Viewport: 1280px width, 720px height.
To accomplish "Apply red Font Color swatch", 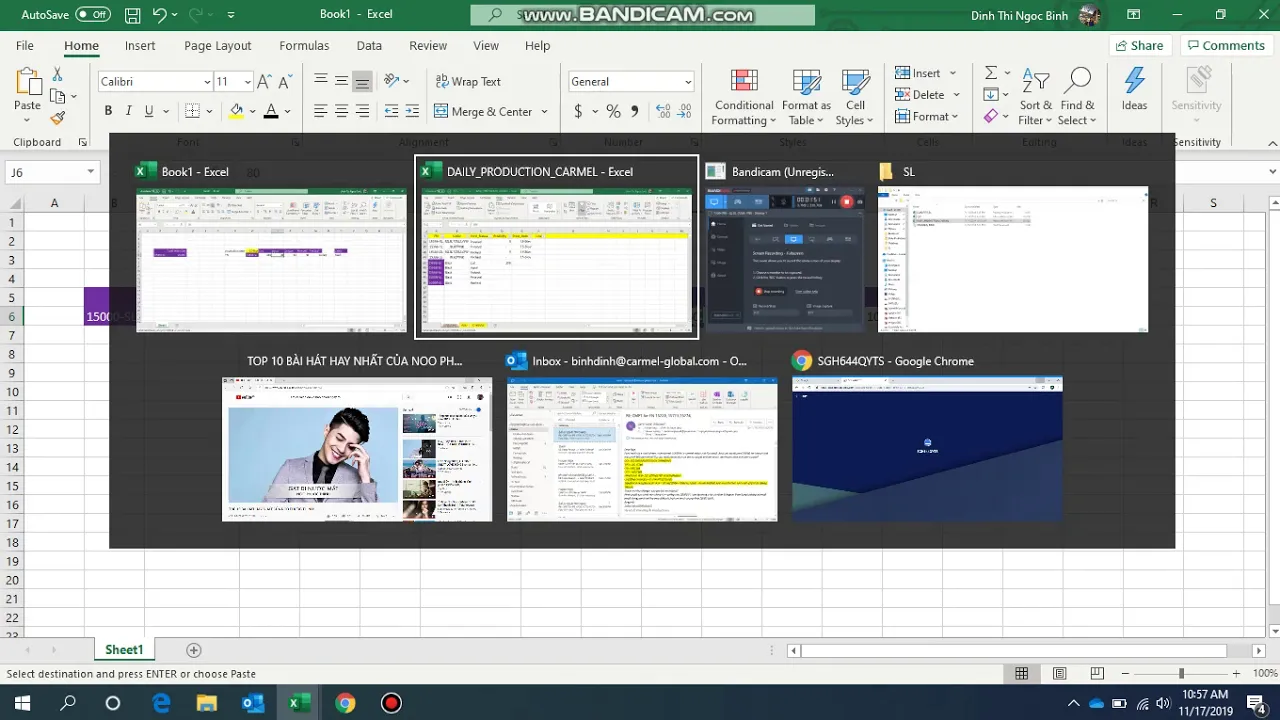I will [x=271, y=111].
